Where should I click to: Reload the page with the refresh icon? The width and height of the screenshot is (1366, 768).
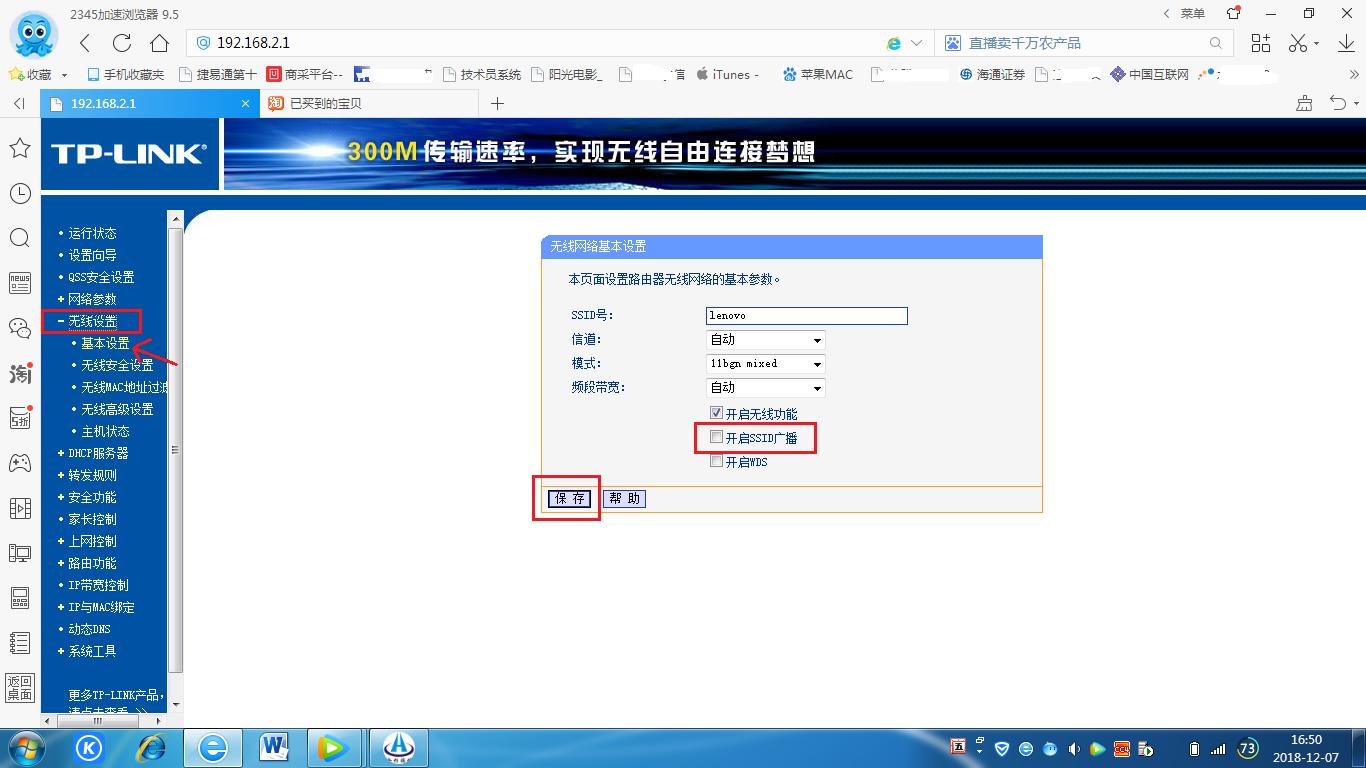point(122,44)
